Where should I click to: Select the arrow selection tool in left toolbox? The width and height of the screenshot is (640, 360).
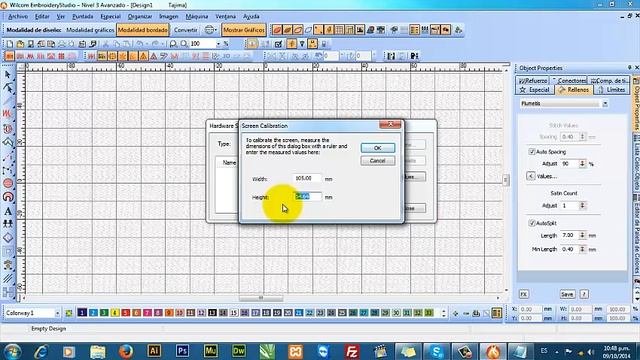tap(8, 75)
